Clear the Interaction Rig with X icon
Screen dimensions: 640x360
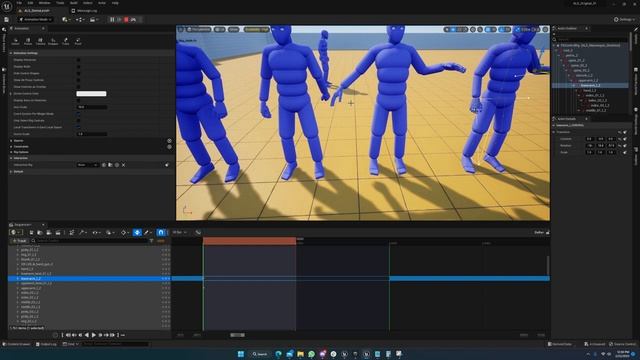pyautogui.click(x=124, y=165)
